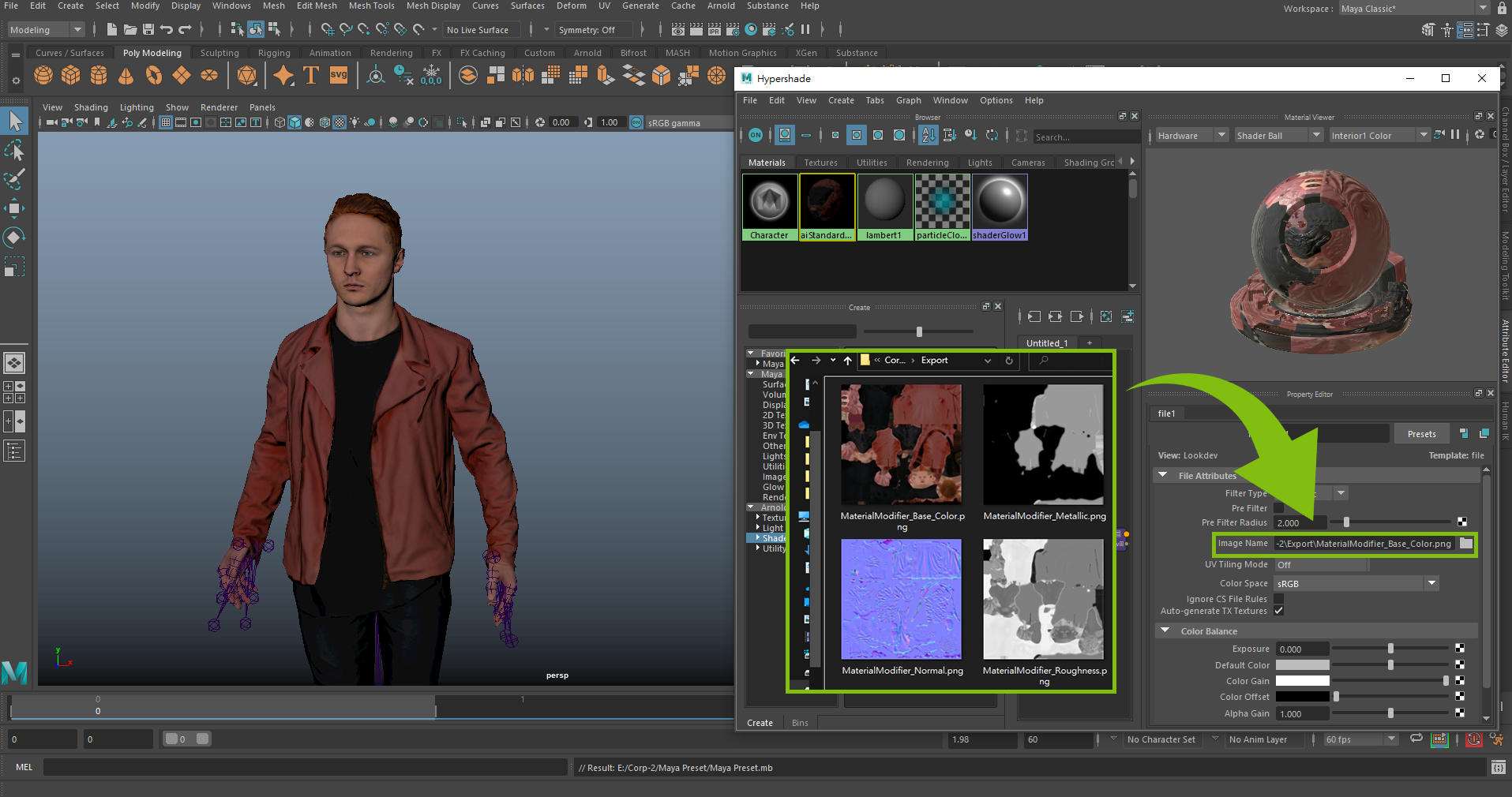Viewport: 1512px width, 797px height.
Task: Pause the Material Viewer rendering
Action: (x=1455, y=135)
